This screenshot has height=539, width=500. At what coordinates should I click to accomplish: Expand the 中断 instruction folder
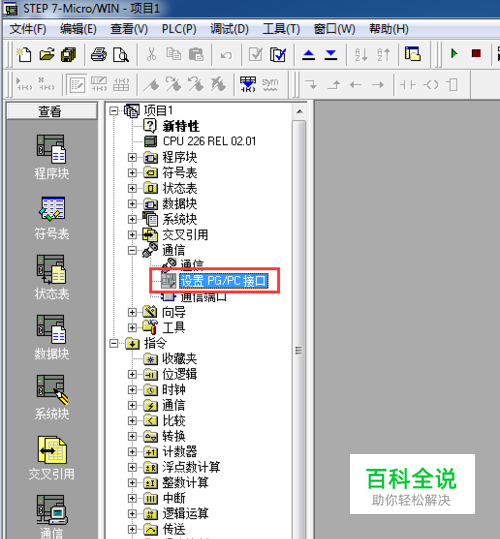click(132, 498)
